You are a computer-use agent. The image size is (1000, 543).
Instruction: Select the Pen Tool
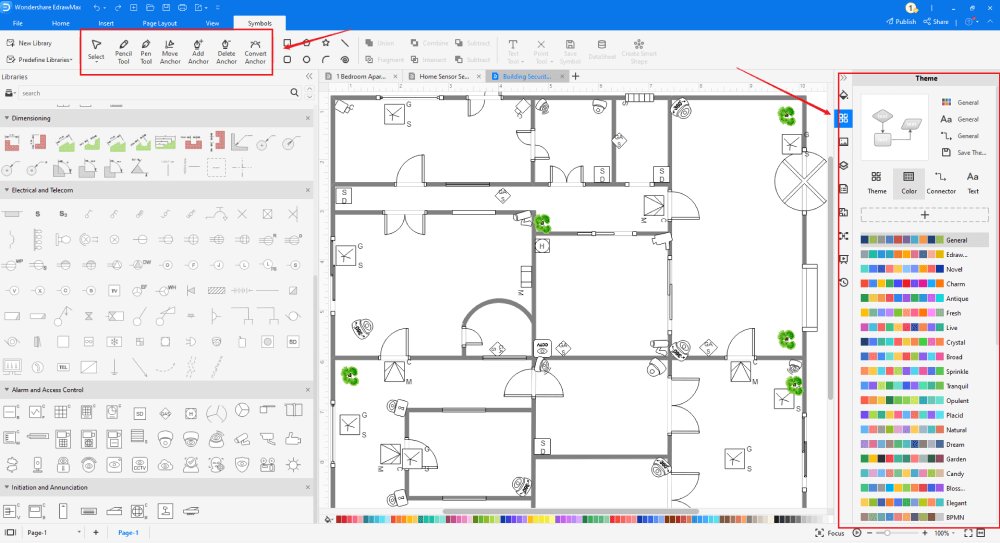point(146,51)
